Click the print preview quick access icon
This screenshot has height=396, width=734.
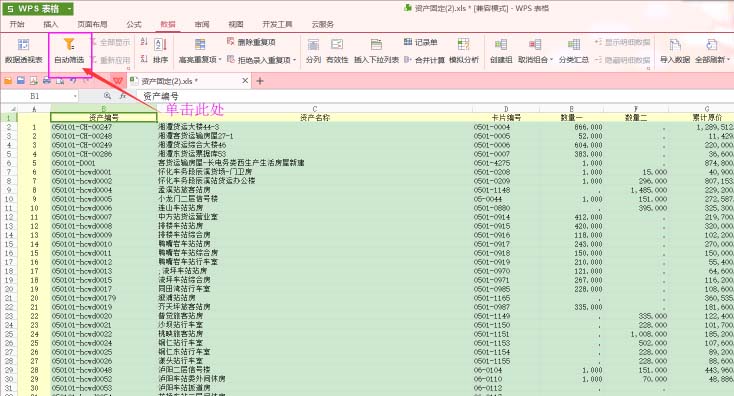(60, 81)
